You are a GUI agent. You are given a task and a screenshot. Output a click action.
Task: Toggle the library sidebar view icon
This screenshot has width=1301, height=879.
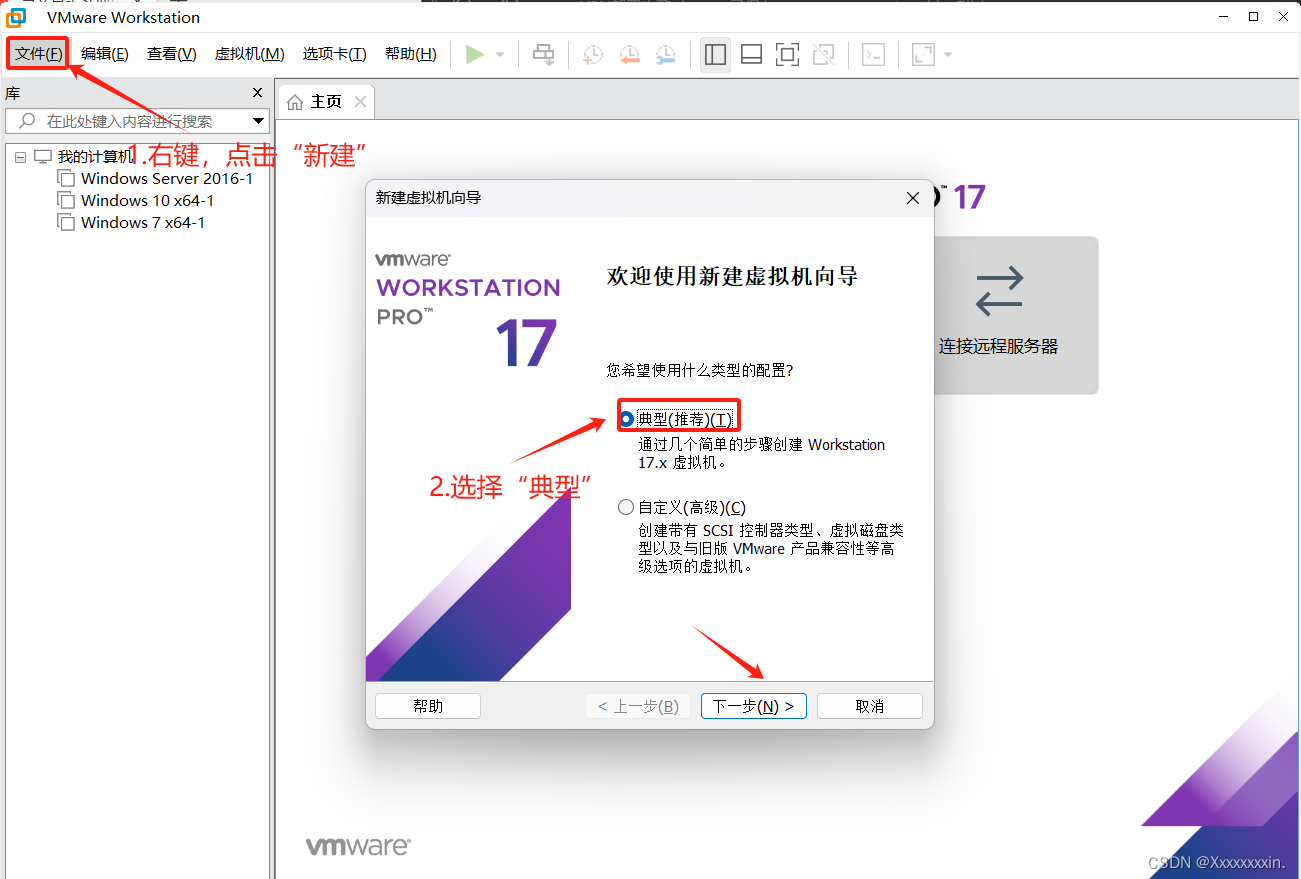715,54
